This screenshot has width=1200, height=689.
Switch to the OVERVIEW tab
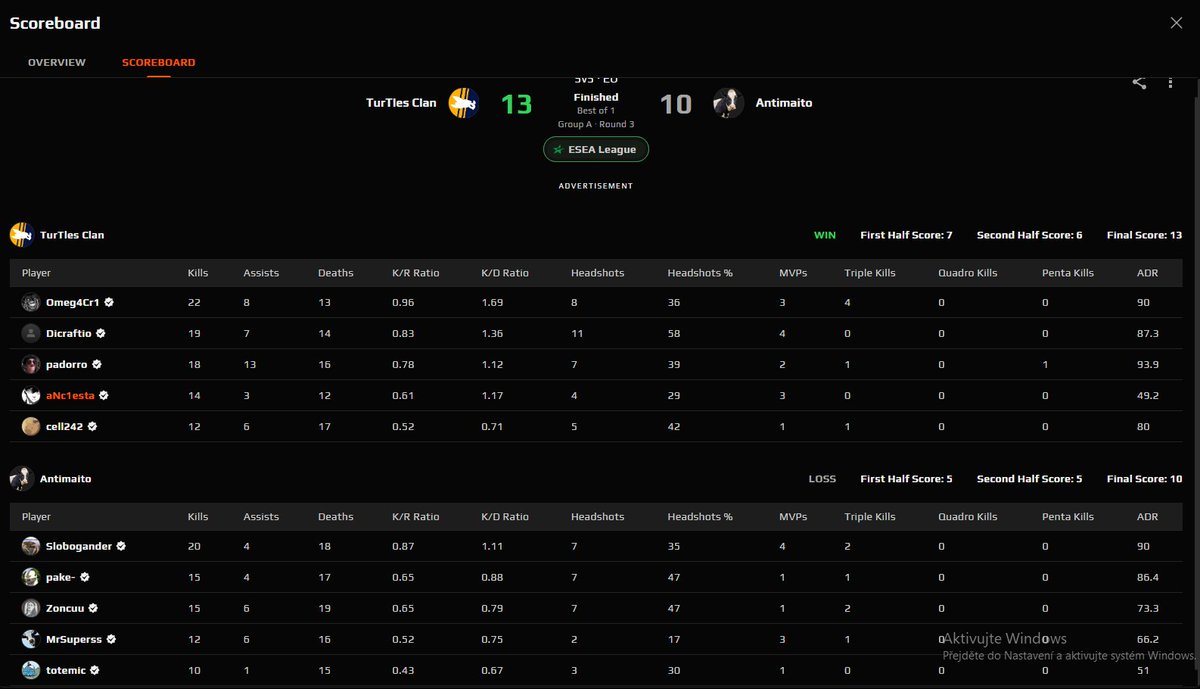pyautogui.click(x=56, y=62)
